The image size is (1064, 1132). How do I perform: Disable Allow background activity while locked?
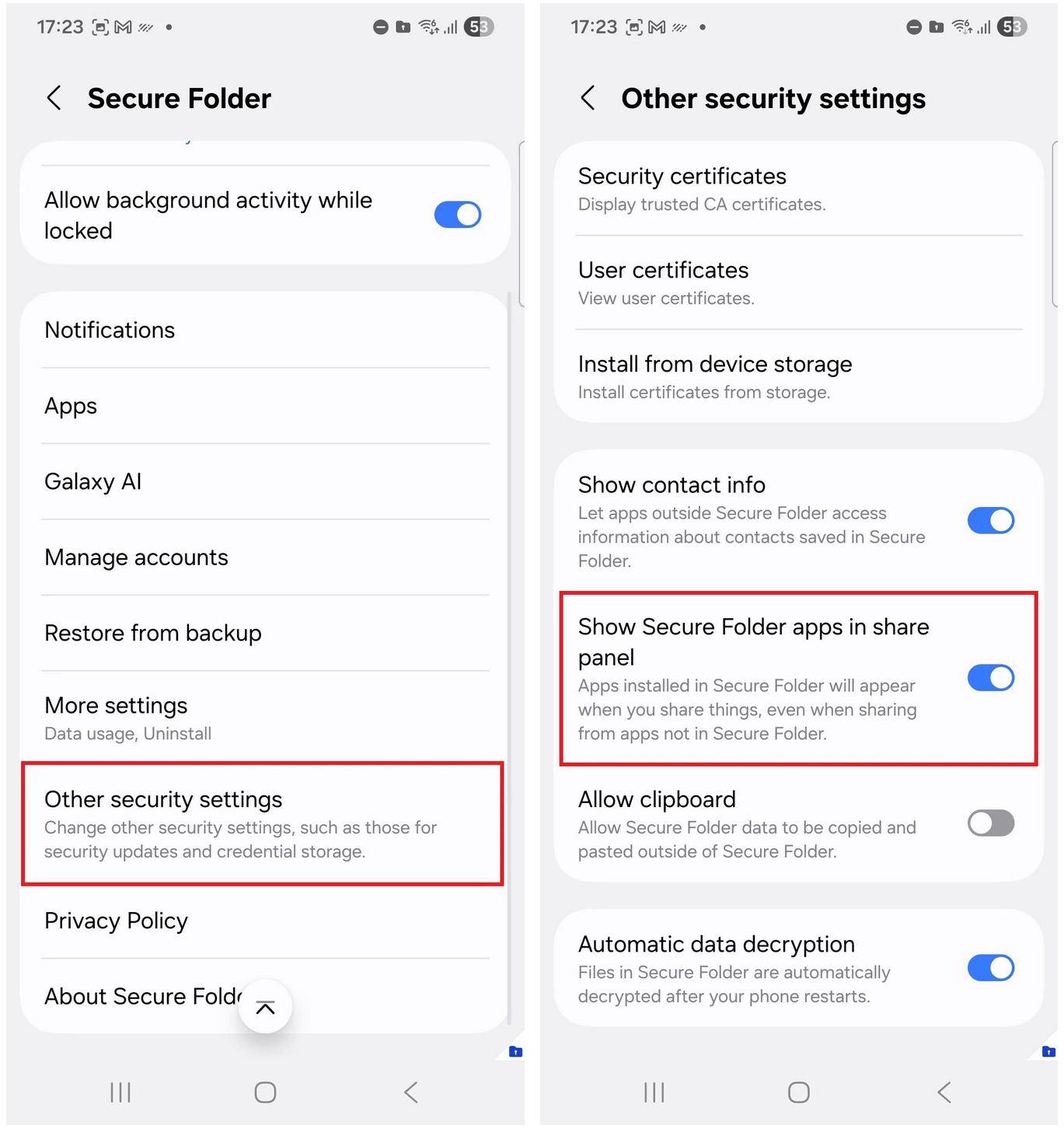[x=458, y=215]
